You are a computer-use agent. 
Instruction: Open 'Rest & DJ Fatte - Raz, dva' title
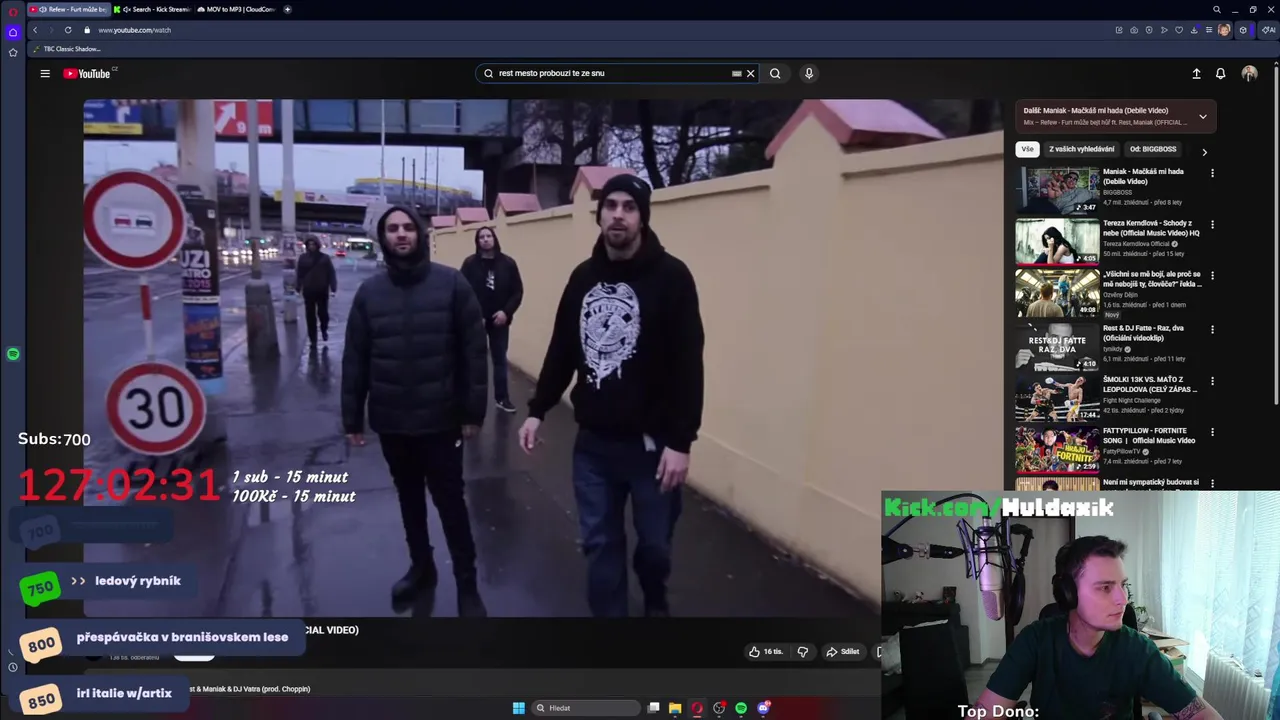[1143, 333]
